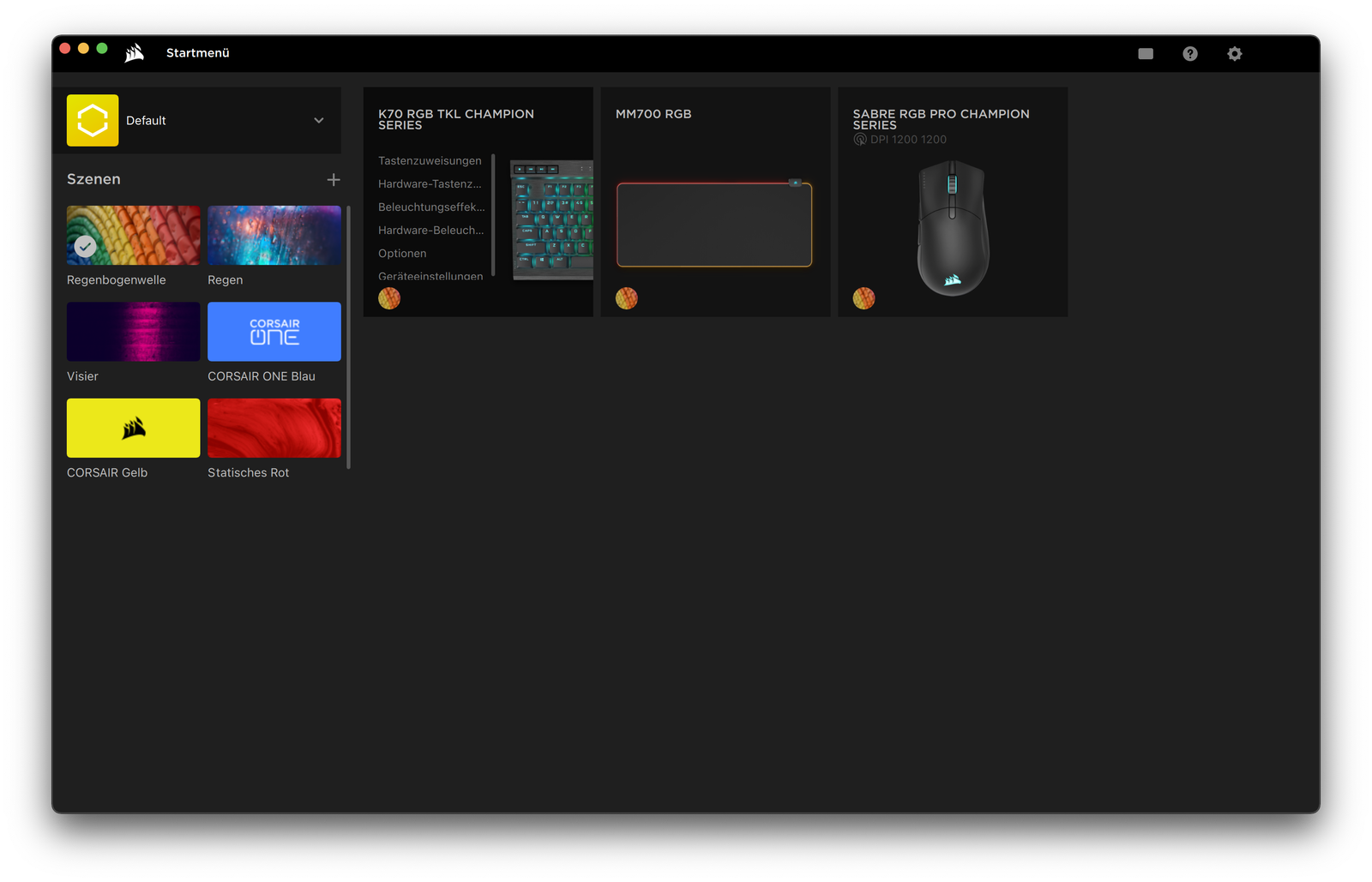Open Tastenzuweisungen for the K70 keyboard
The width and height of the screenshot is (1372, 882).
pos(430,161)
